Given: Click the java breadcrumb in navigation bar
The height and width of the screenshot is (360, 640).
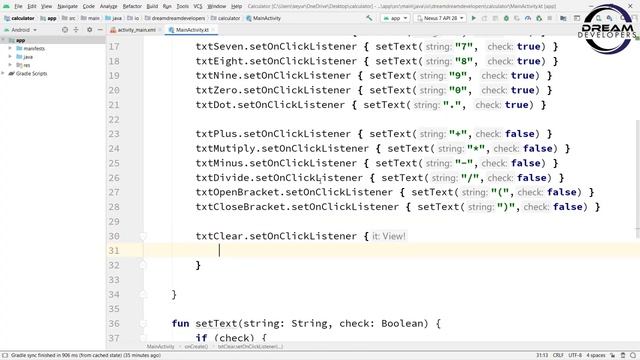Looking at the screenshot, I should [x=113, y=18].
